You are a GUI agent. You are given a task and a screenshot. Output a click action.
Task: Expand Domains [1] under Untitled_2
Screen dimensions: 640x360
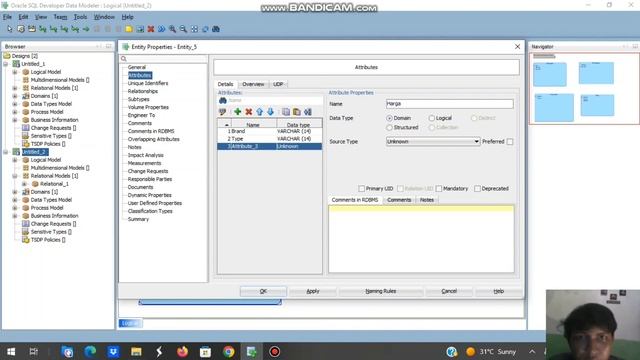tap(15, 192)
